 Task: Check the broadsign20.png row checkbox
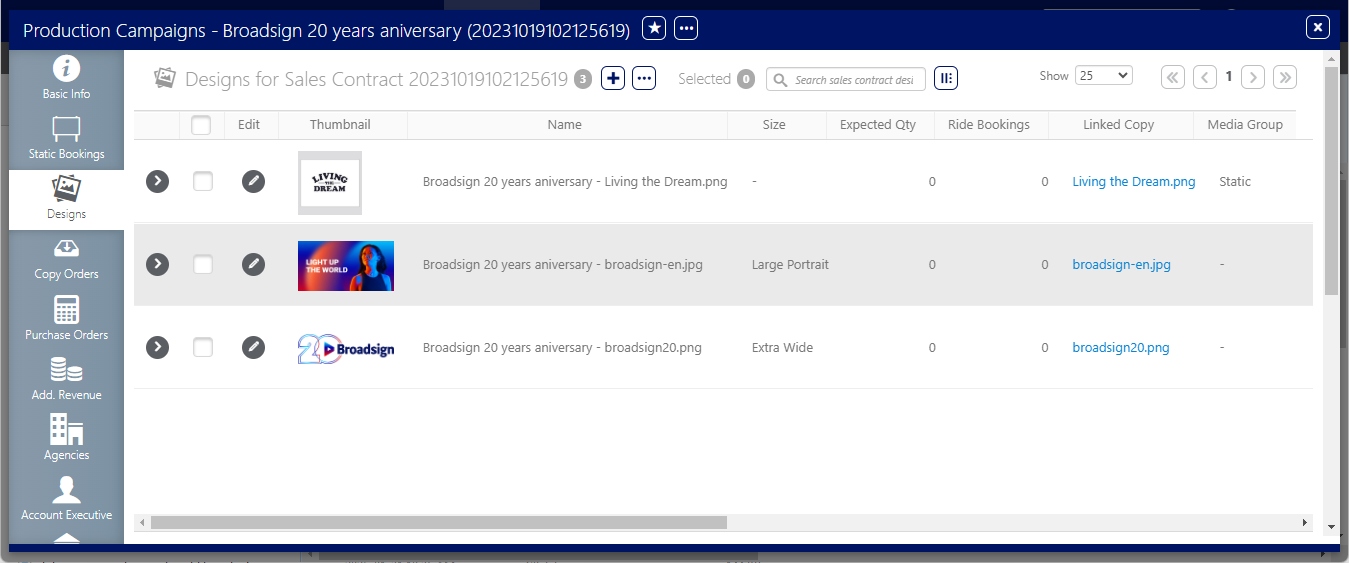[x=203, y=347]
